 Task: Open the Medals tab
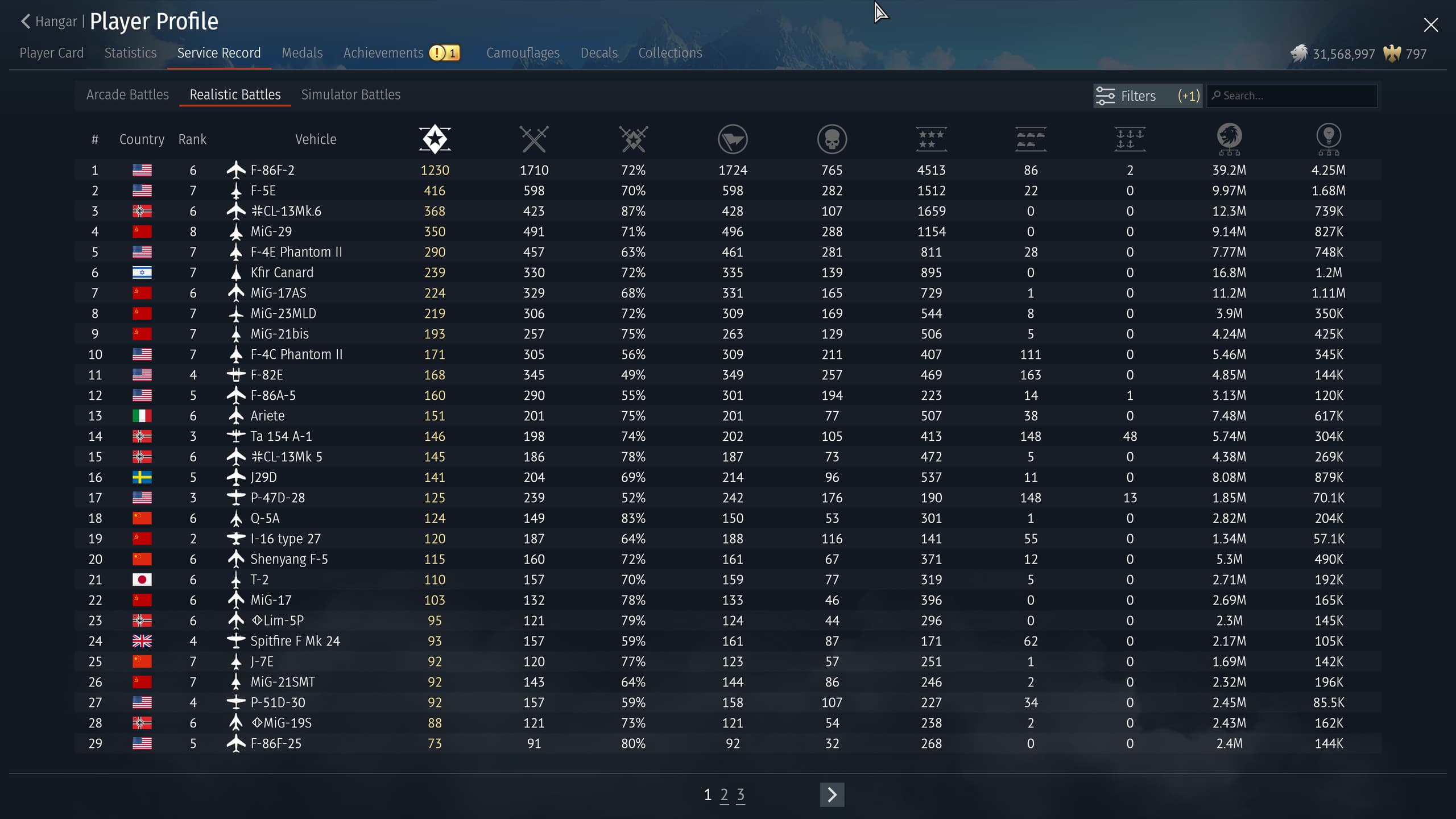(302, 53)
